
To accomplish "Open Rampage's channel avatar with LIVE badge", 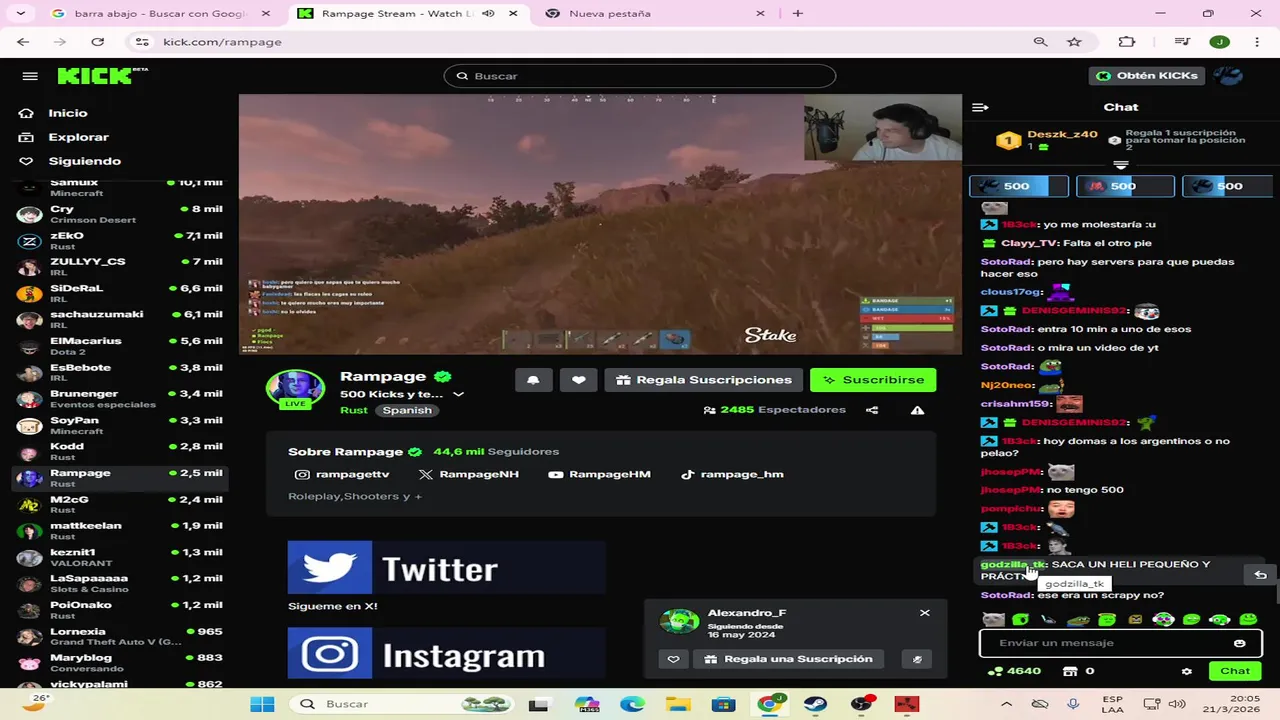I will tap(295, 389).
